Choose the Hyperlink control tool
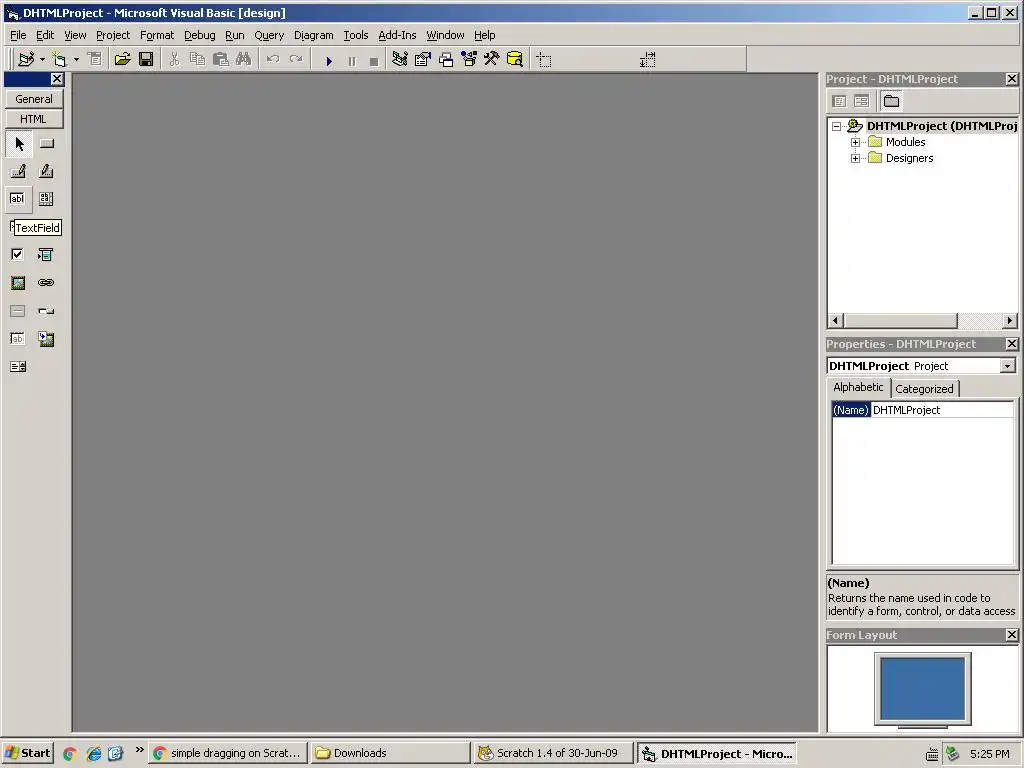 tap(46, 282)
